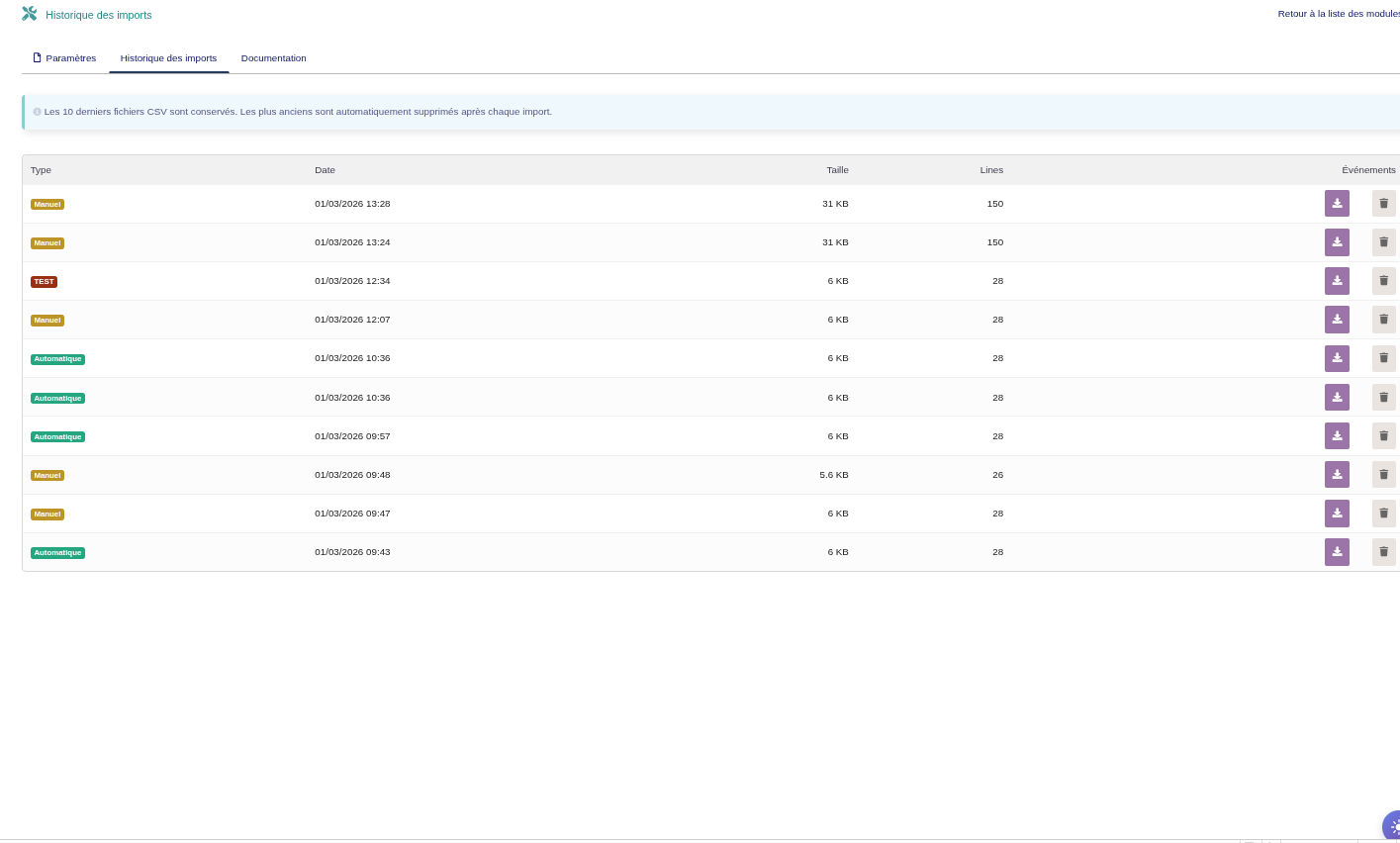Viewport: 1400px width, 843px height.
Task: Delete the 01/03/2026 13:28 import entry
Action: [x=1383, y=204]
